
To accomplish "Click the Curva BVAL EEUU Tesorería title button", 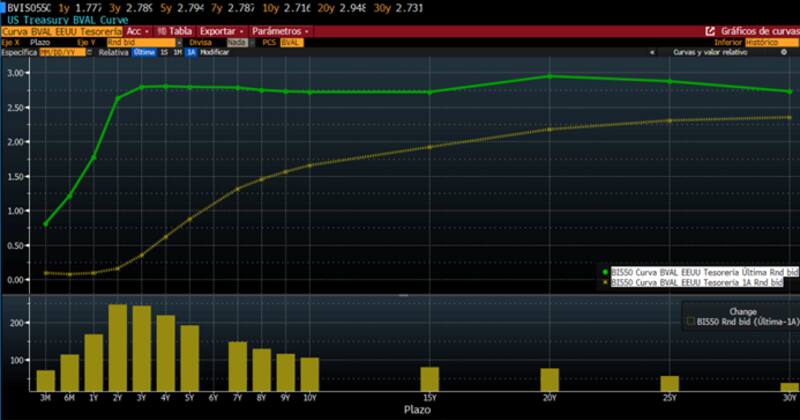I will tap(60, 31).
